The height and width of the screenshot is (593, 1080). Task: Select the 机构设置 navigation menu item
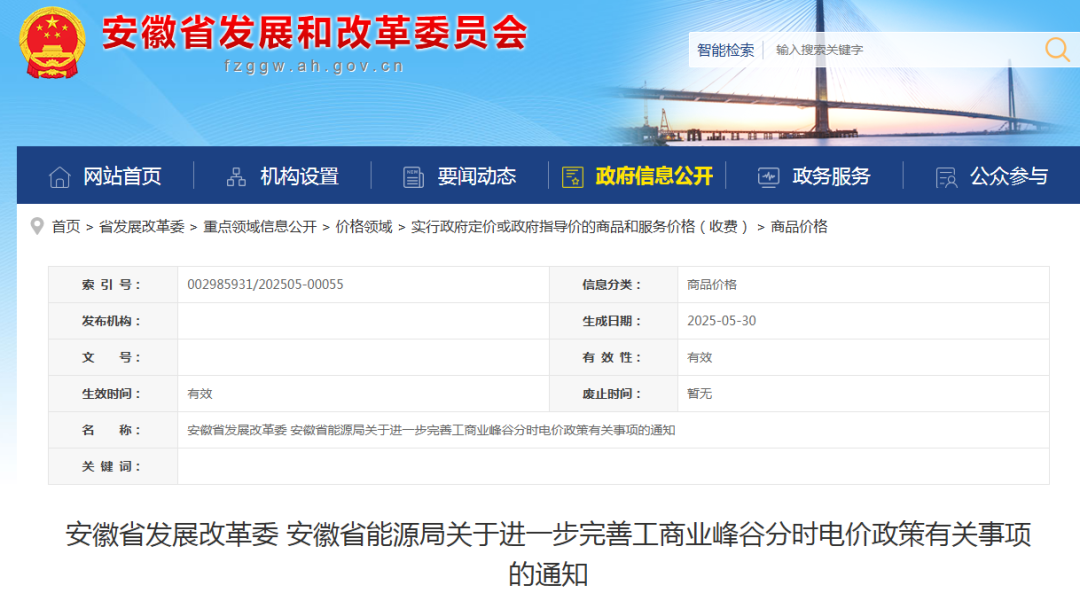click(299, 177)
